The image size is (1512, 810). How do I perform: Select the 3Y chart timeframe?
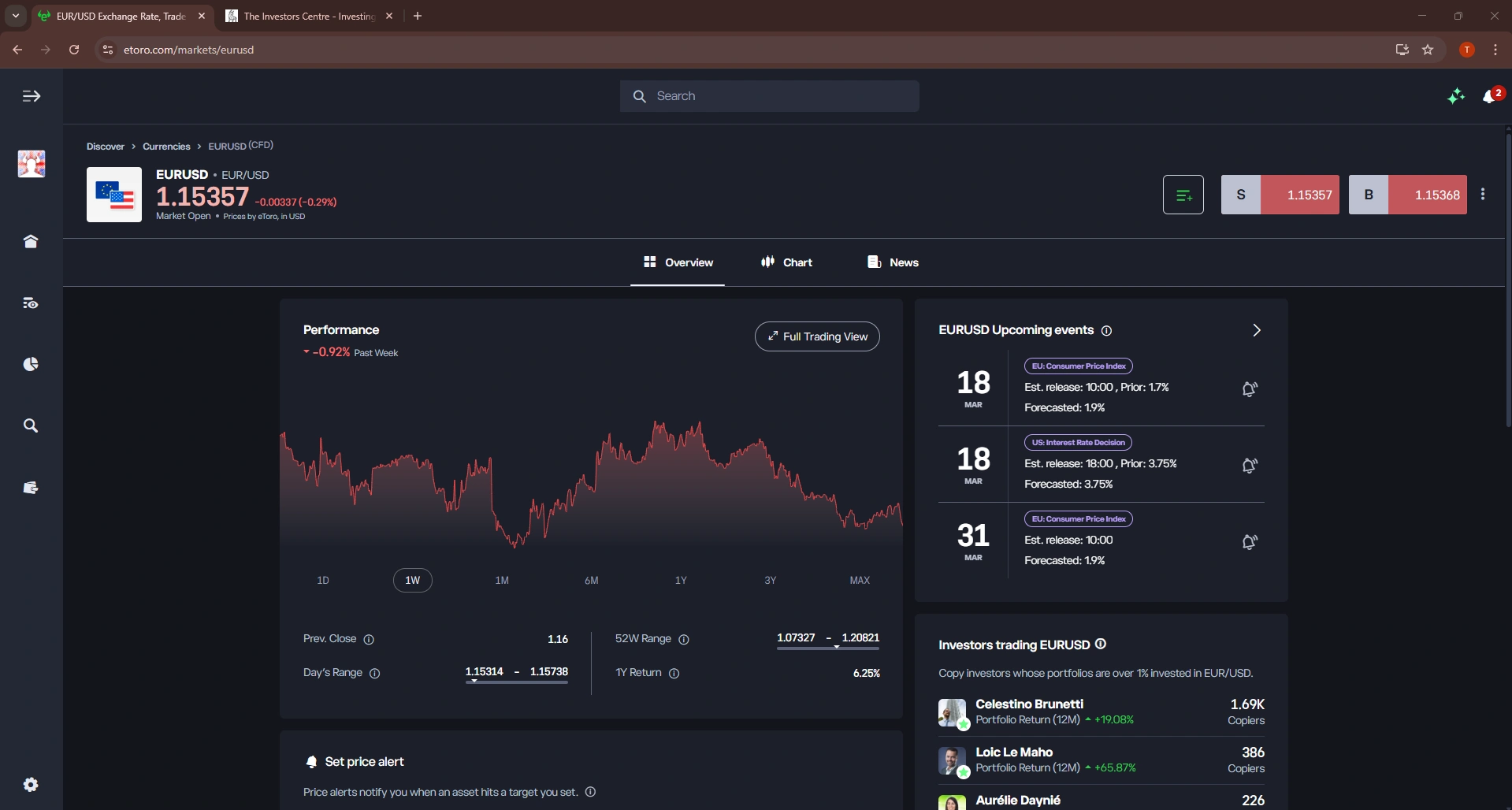click(x=771, y=580)
